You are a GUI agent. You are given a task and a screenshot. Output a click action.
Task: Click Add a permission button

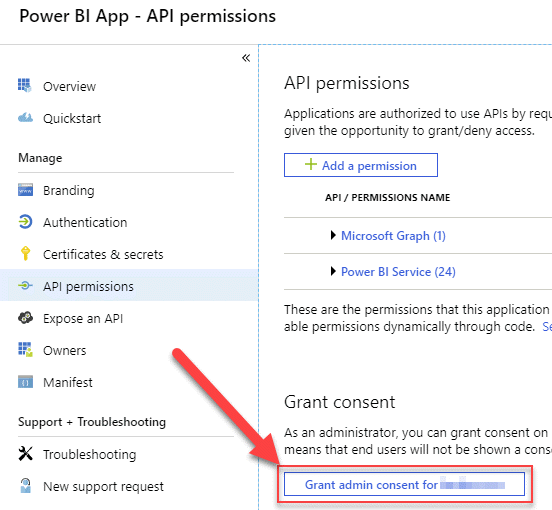(x=361, y=165)
